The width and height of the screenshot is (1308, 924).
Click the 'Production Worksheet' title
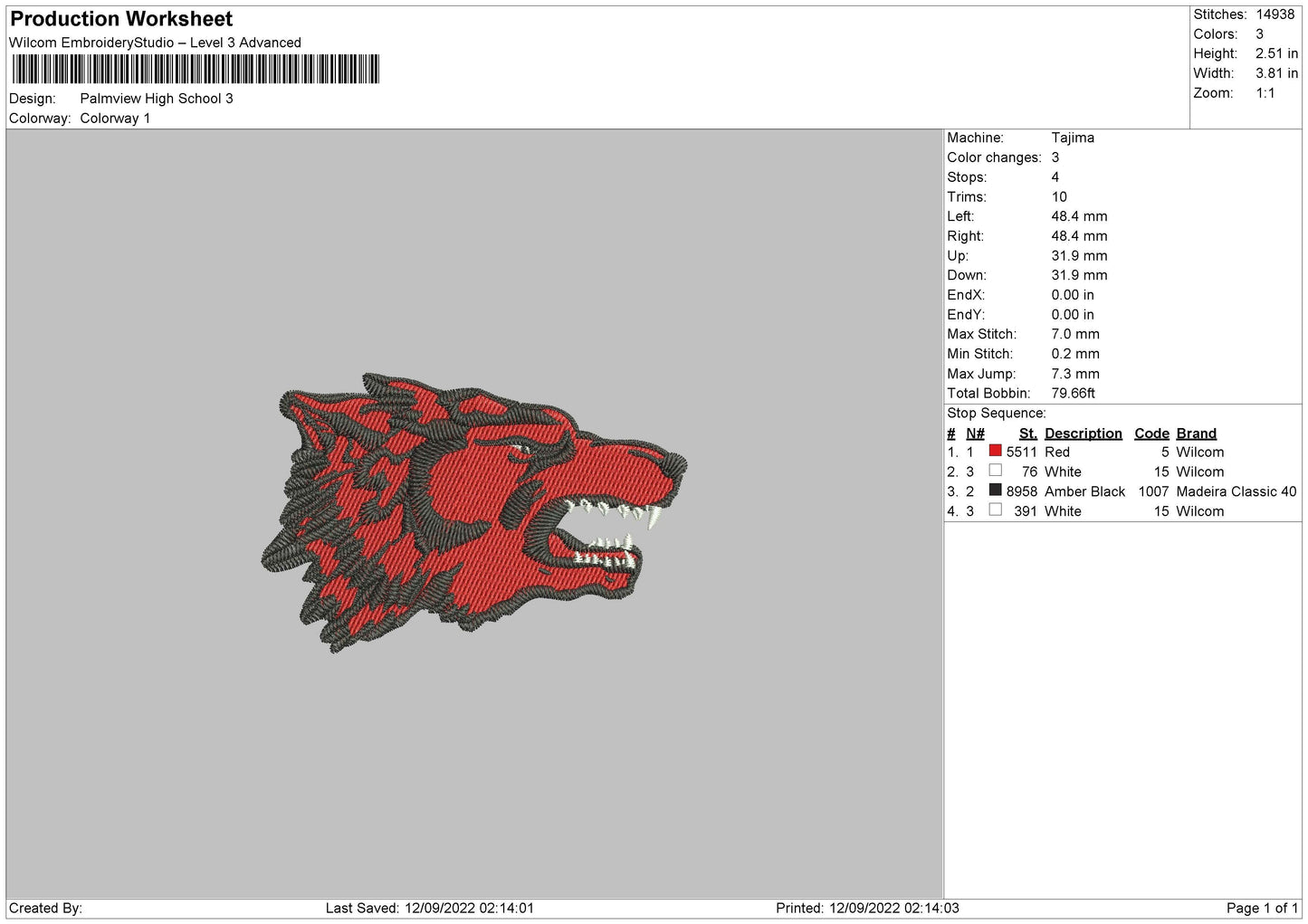point(121,19)
